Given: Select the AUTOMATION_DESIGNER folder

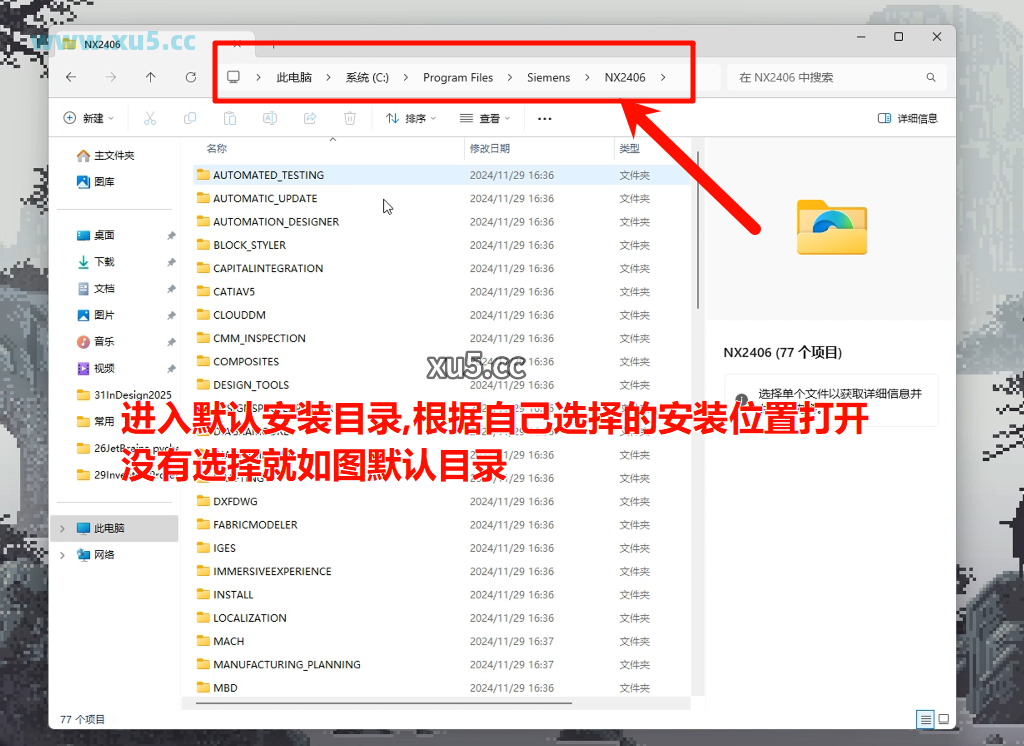Looking at the screenshot, I should (x=275, y=222).
